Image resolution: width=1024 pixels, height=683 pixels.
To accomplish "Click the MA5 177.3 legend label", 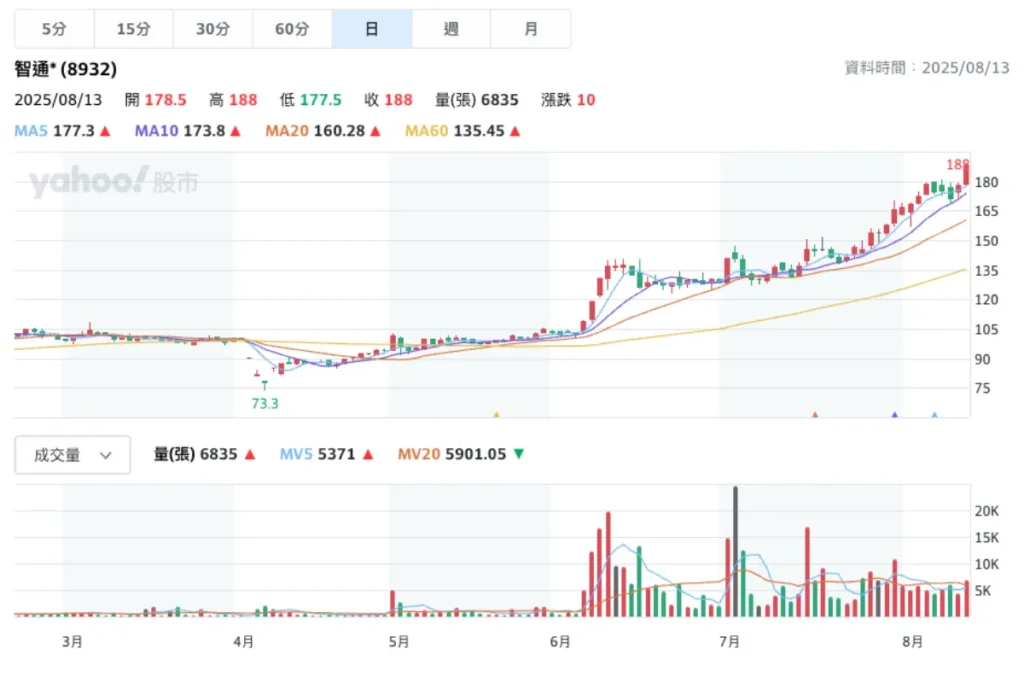I will point(62,131).
